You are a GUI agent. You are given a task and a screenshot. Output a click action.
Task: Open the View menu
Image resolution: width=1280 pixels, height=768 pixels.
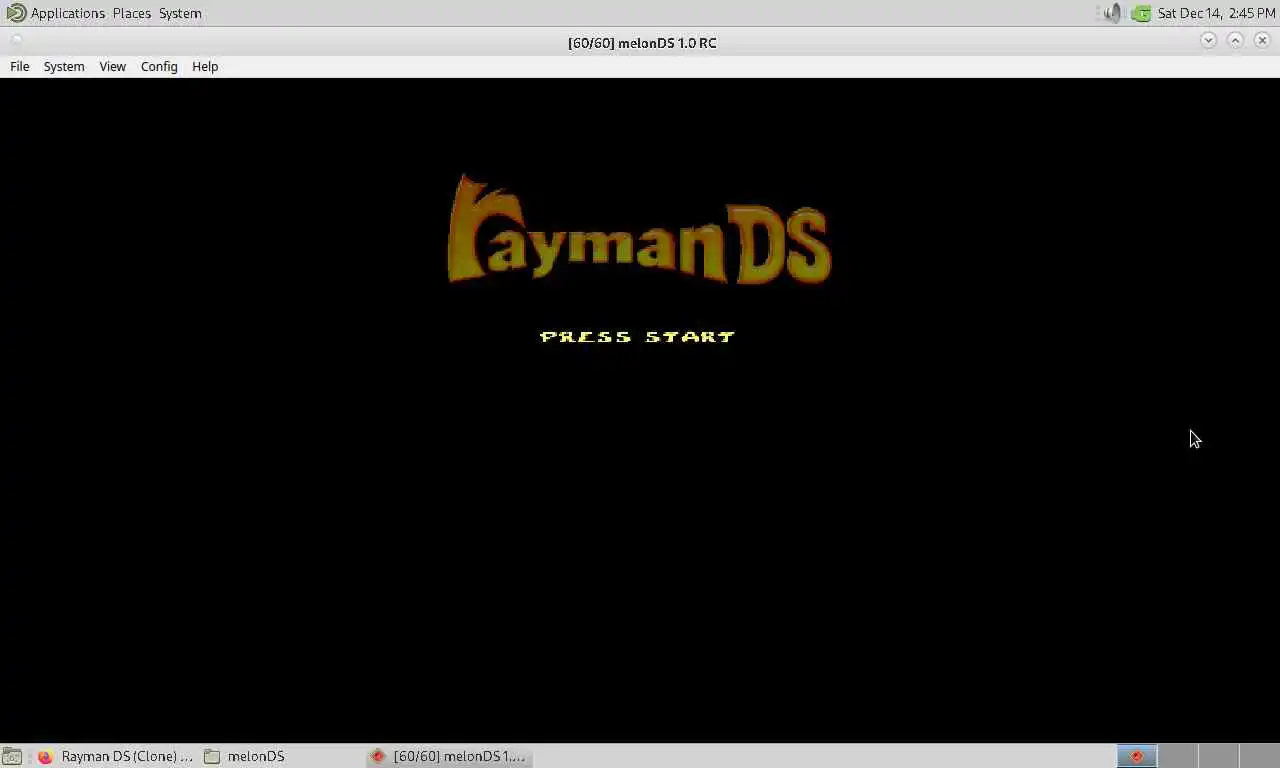pos(112,66)
